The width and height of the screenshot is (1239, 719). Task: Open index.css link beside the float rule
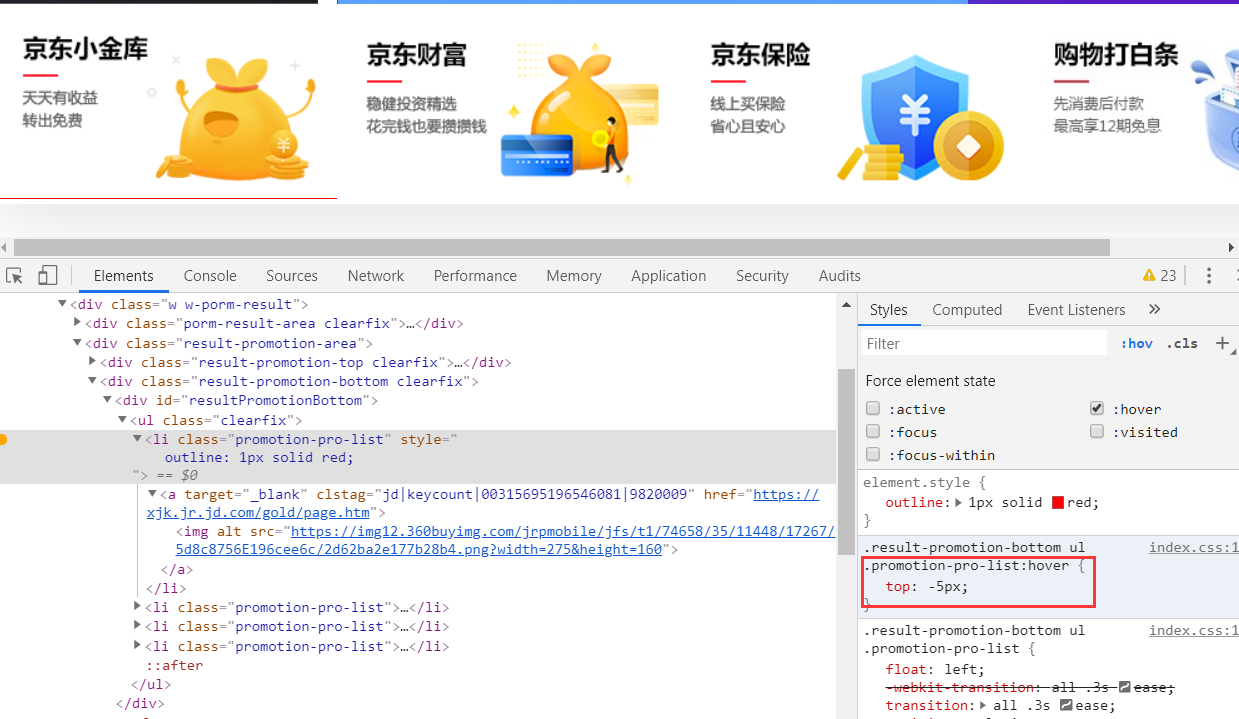(1193, 630)
